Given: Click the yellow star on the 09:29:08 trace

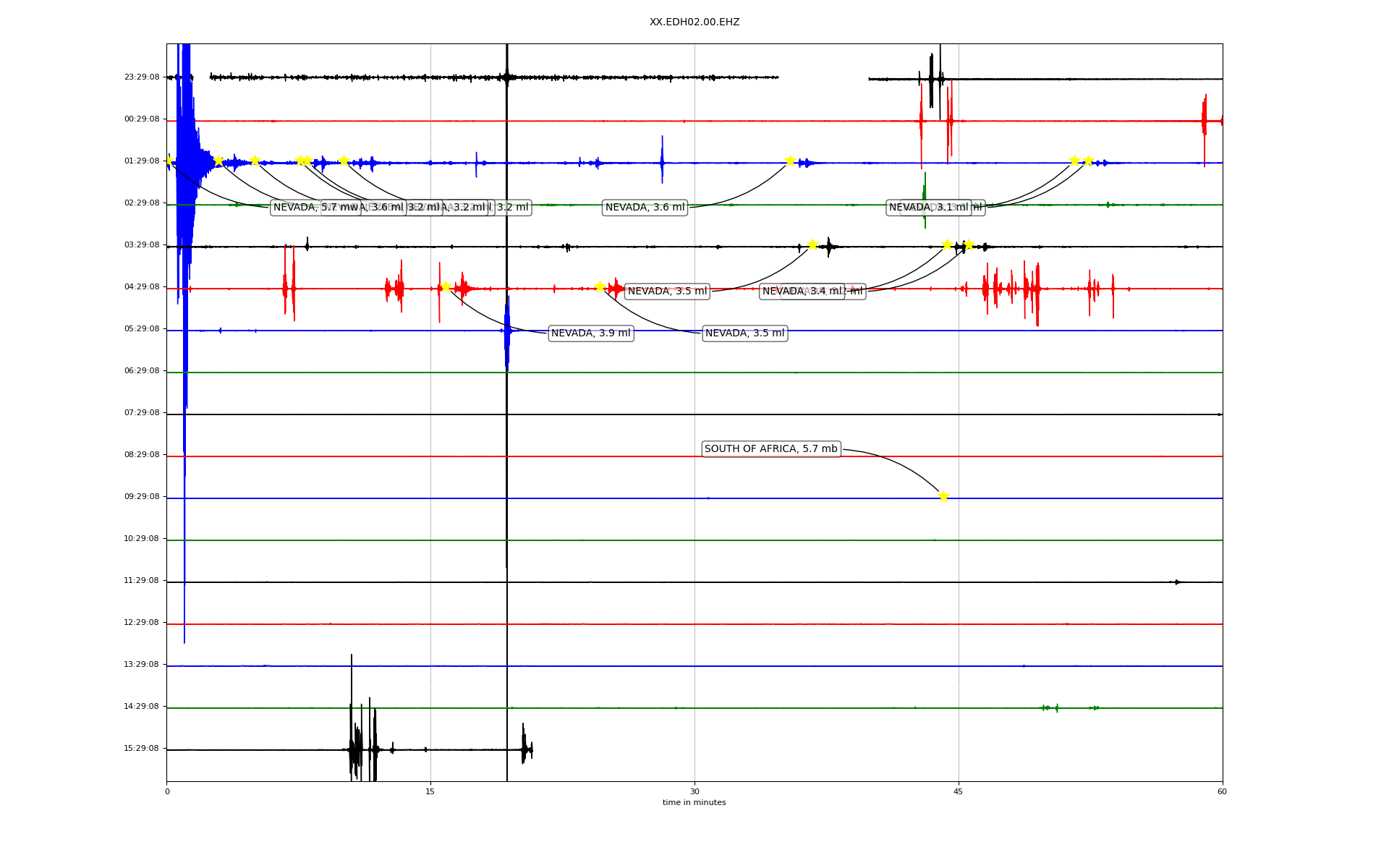Looking at the screenshot, I should 943,496.
